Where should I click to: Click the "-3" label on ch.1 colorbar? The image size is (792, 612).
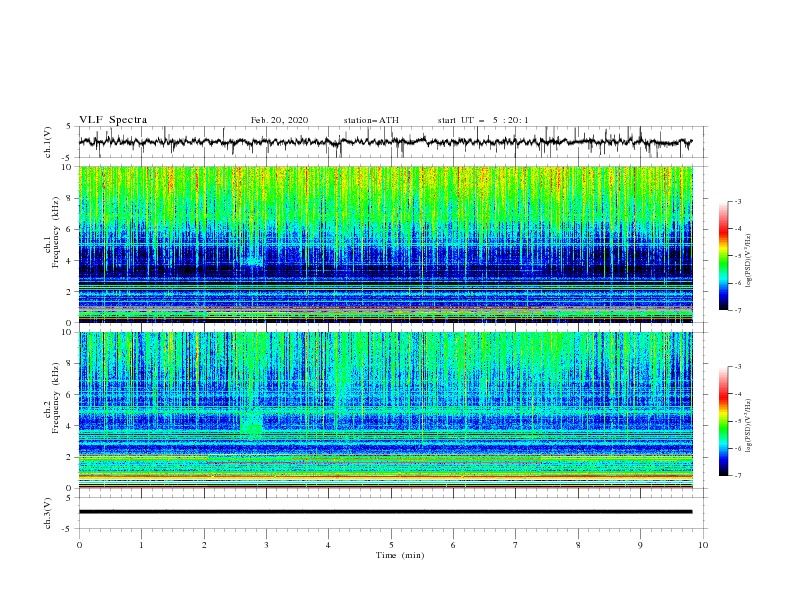tap(737, 202)
